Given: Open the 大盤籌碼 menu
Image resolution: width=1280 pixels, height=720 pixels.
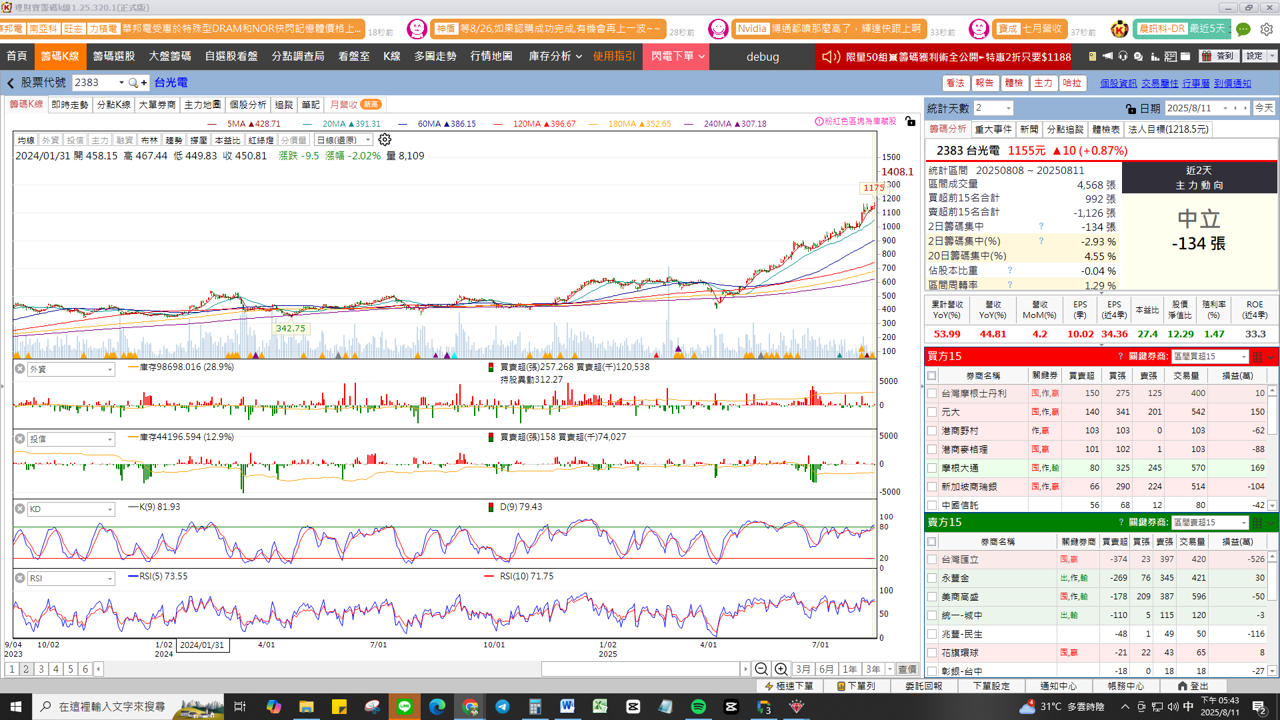Looking at the screenshot, I should coord(169,56).
